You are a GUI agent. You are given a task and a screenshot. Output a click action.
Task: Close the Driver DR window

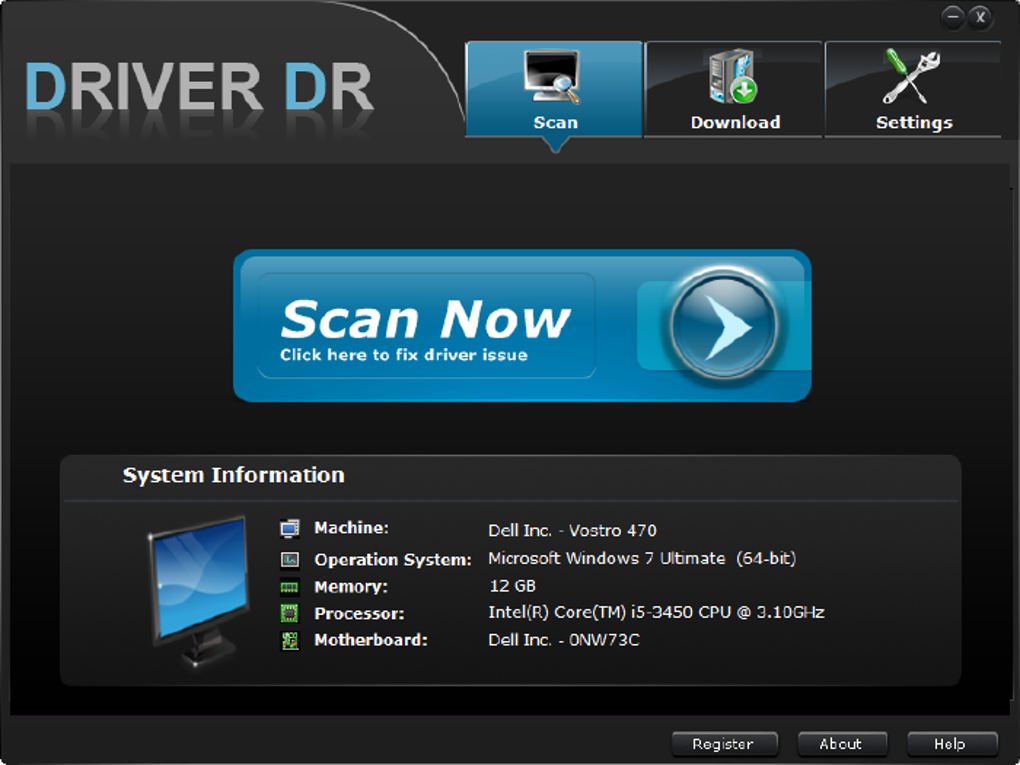tap(980, 17)
